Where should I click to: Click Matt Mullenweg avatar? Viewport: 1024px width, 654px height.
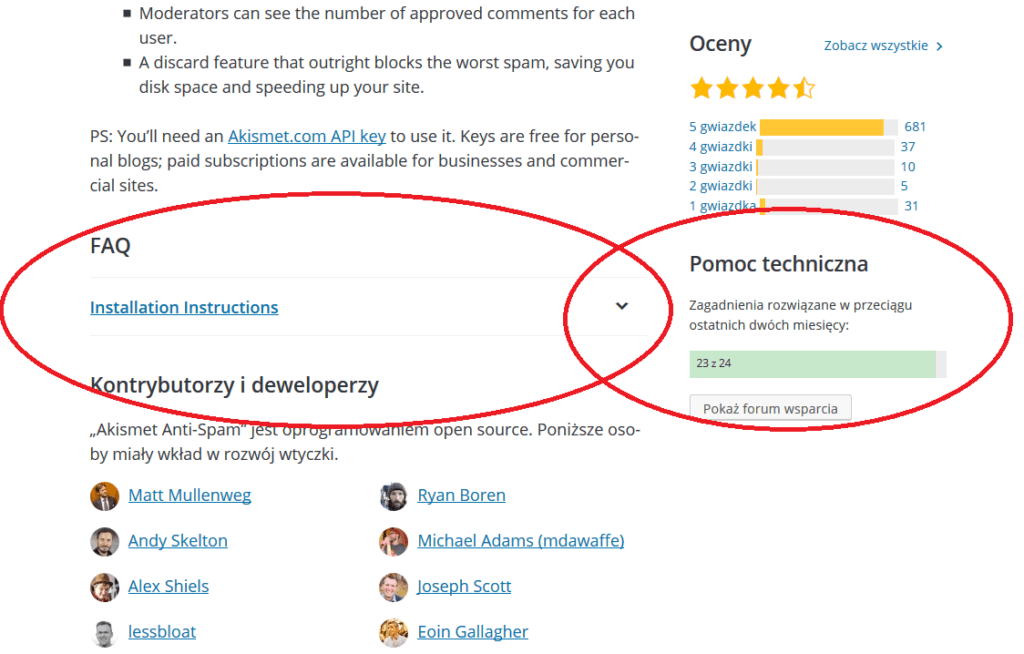coord(104,496)
